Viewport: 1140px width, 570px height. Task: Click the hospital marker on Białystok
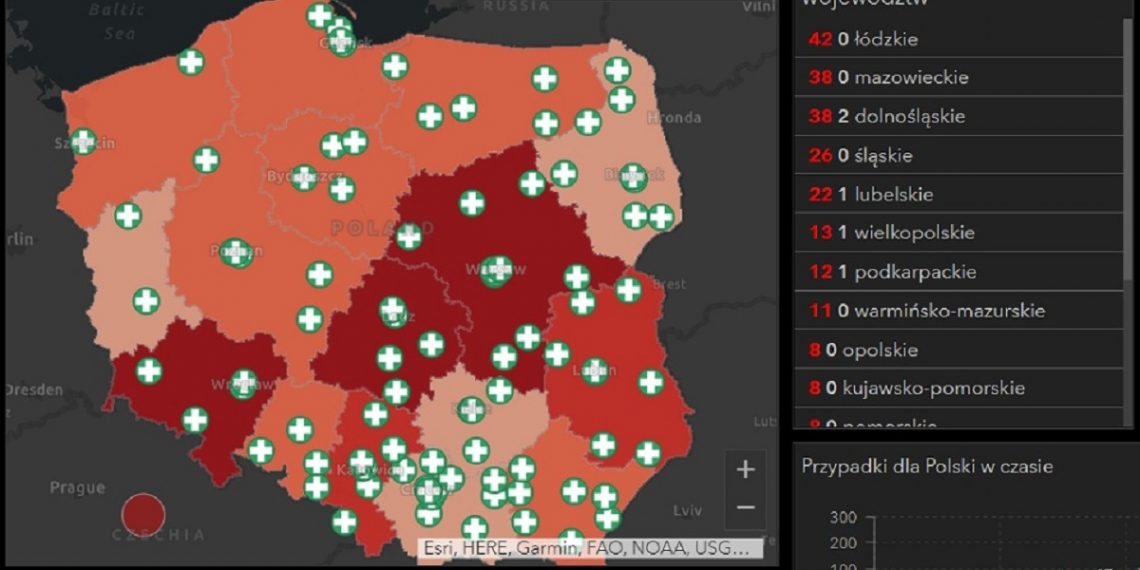pyautogui.click(x=634, y=177)
